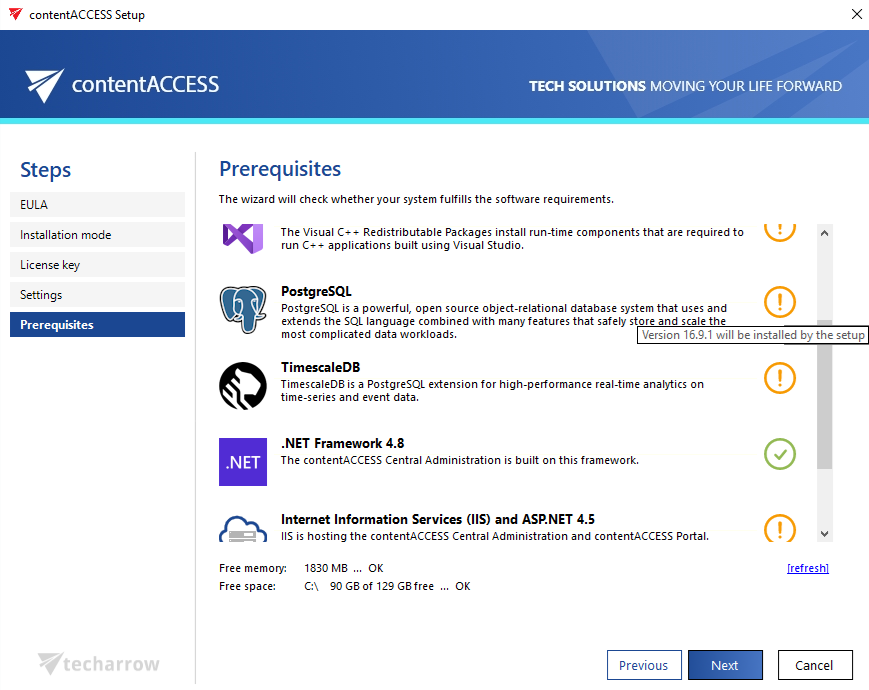This screenshot has height=690, width=869.
Task: Click the contentACCESS paper plane logo
Action: 45,86
